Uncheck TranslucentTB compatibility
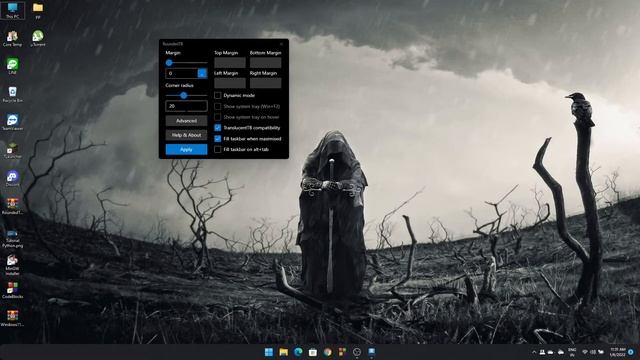This screenshot has width=640, height=360. (x=218, y=128)
